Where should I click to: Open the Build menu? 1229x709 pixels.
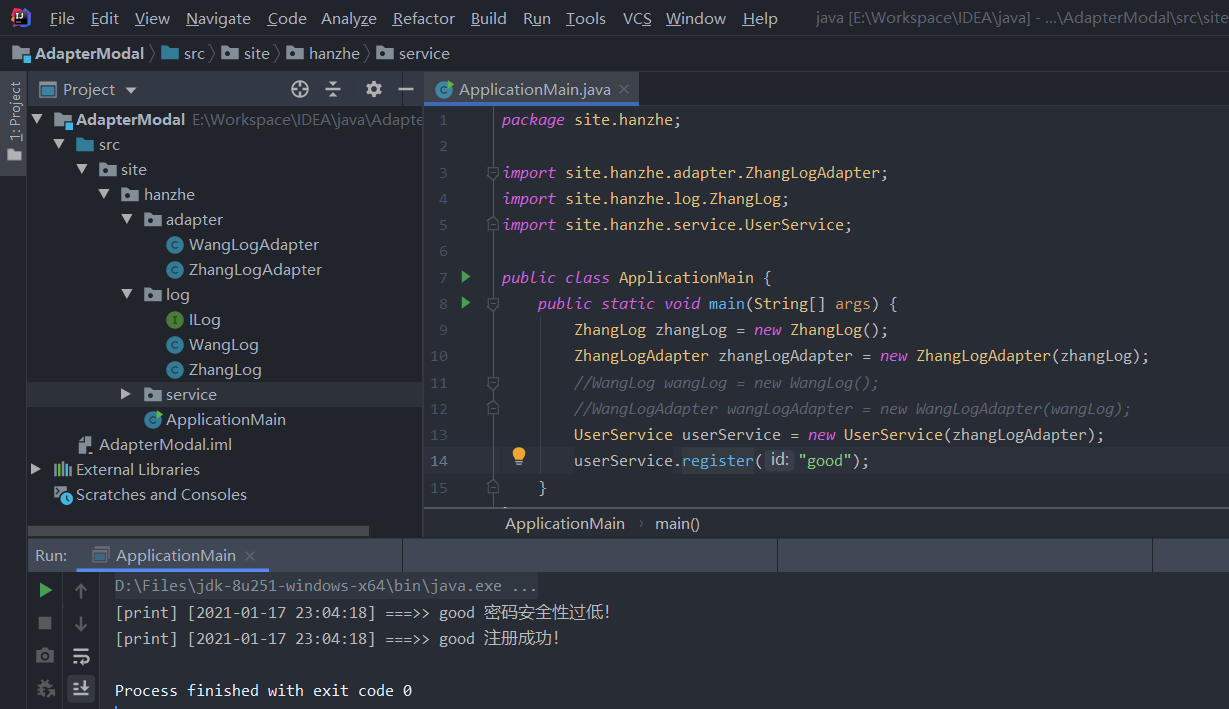pos(488,18)
